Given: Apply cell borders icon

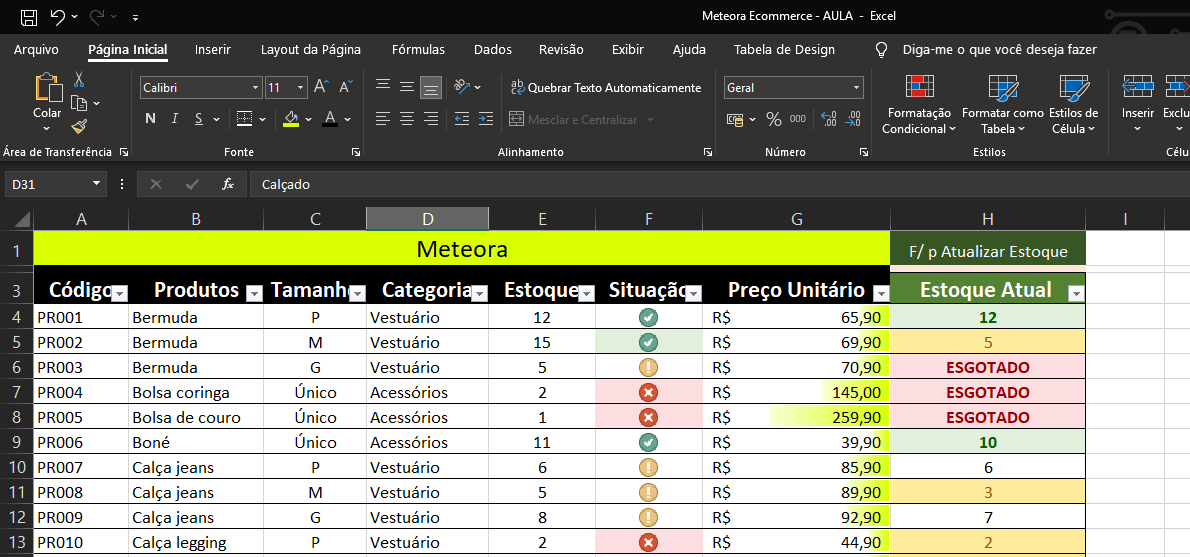Looking at the screenshot, I should (244, 118).
